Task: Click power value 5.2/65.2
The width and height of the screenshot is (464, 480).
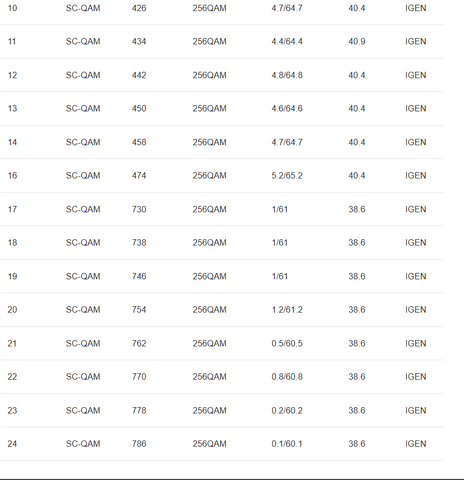Action: pos(287,175)
